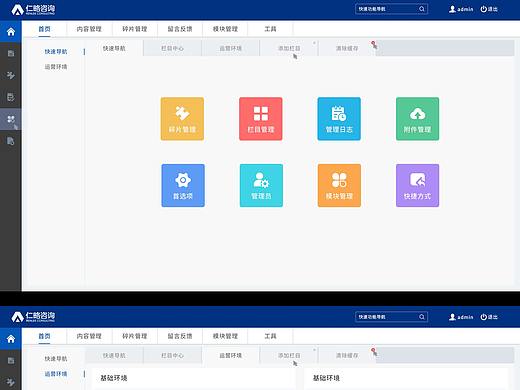Select the 首页 tab in the upper screen
This screenshot has width=520, height=390.
pos(44,29)
